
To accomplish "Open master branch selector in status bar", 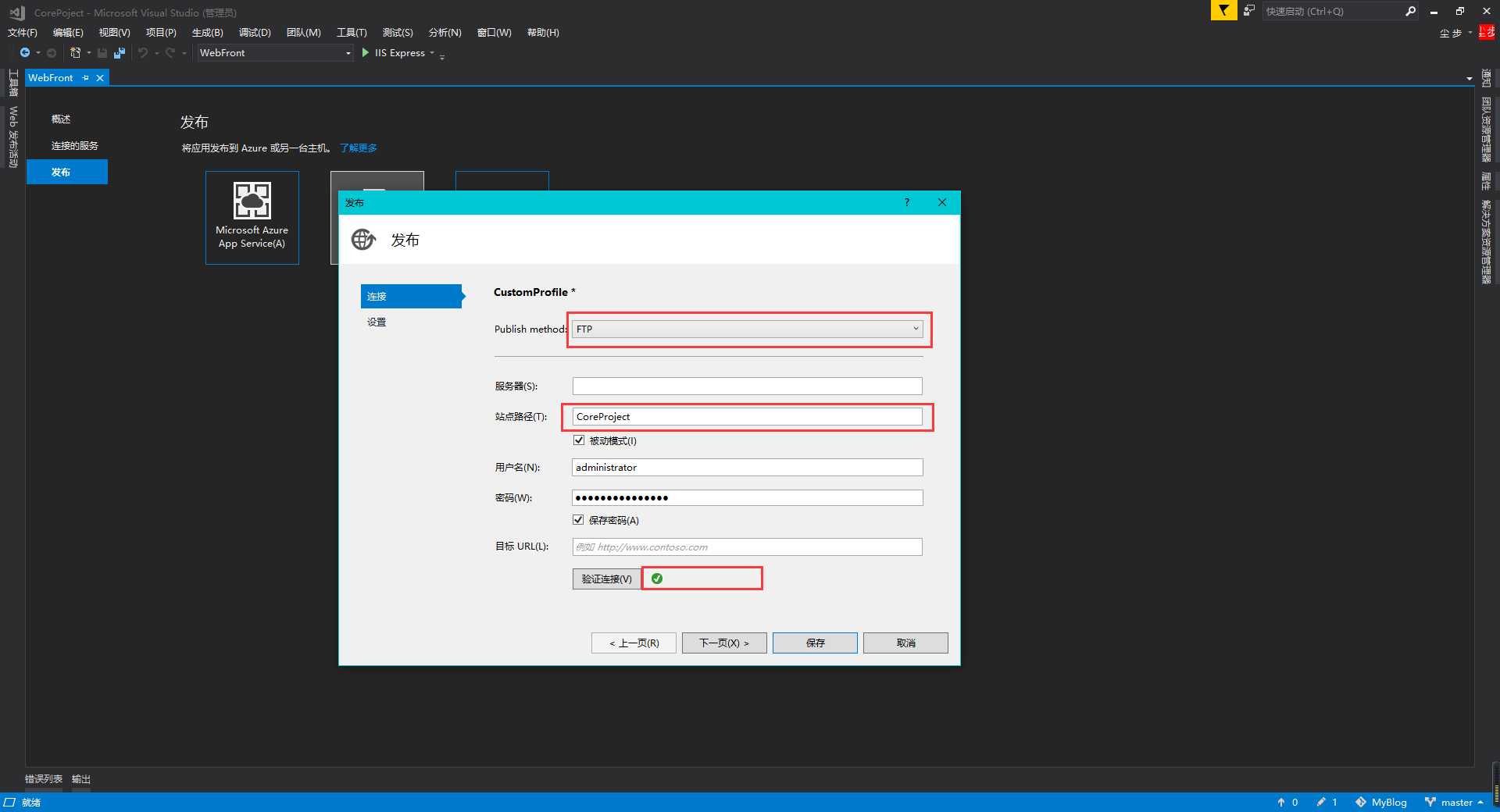I will 1454,803.
